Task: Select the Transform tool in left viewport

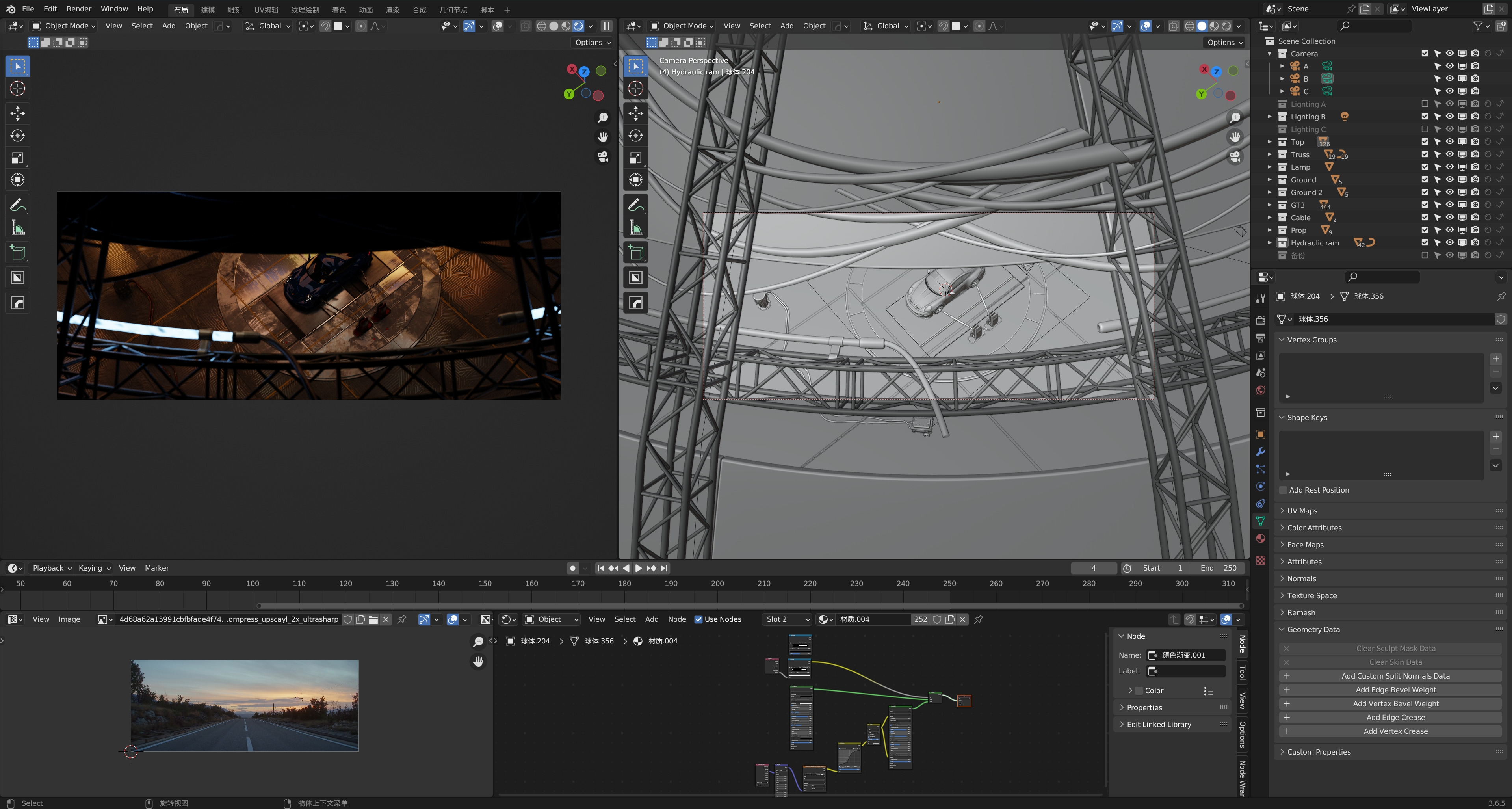Action: point(18,180)
